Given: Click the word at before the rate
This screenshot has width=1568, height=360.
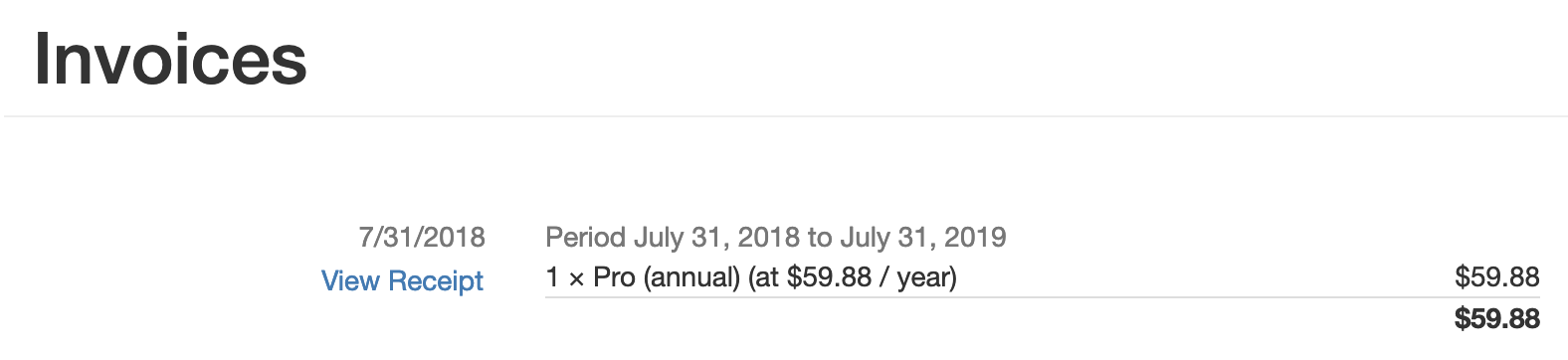Looking at the screenshot, I should (x=766, y=277).
